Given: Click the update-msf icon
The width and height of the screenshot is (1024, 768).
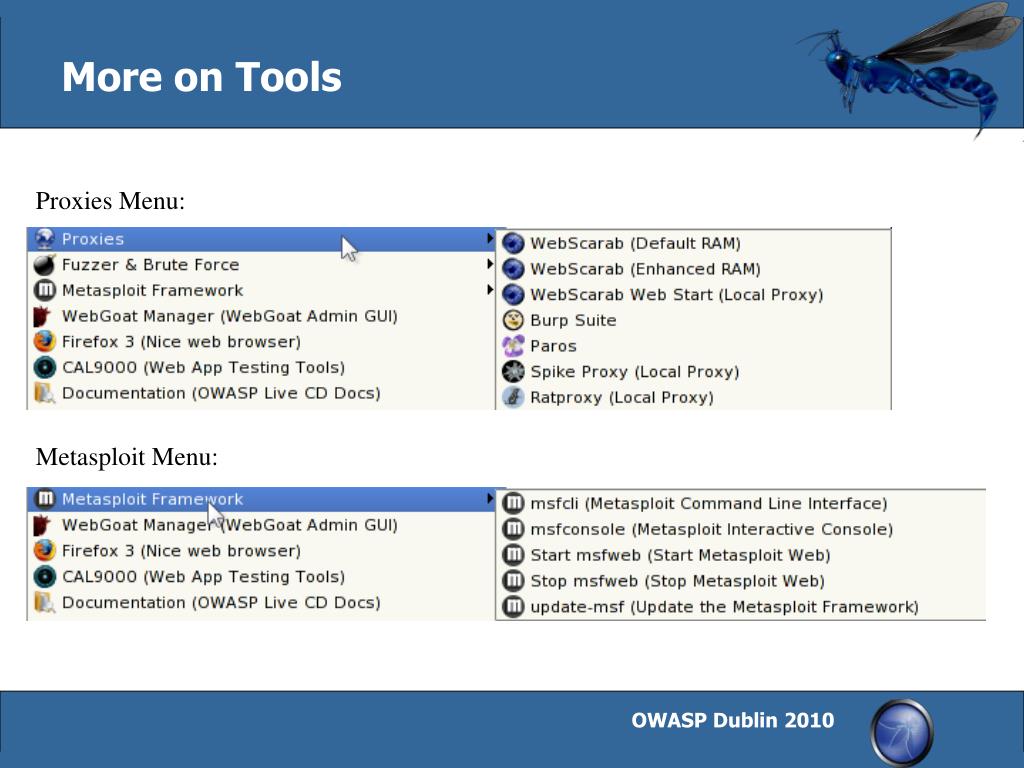Looking at the screenshot, I should pos(513,607).
